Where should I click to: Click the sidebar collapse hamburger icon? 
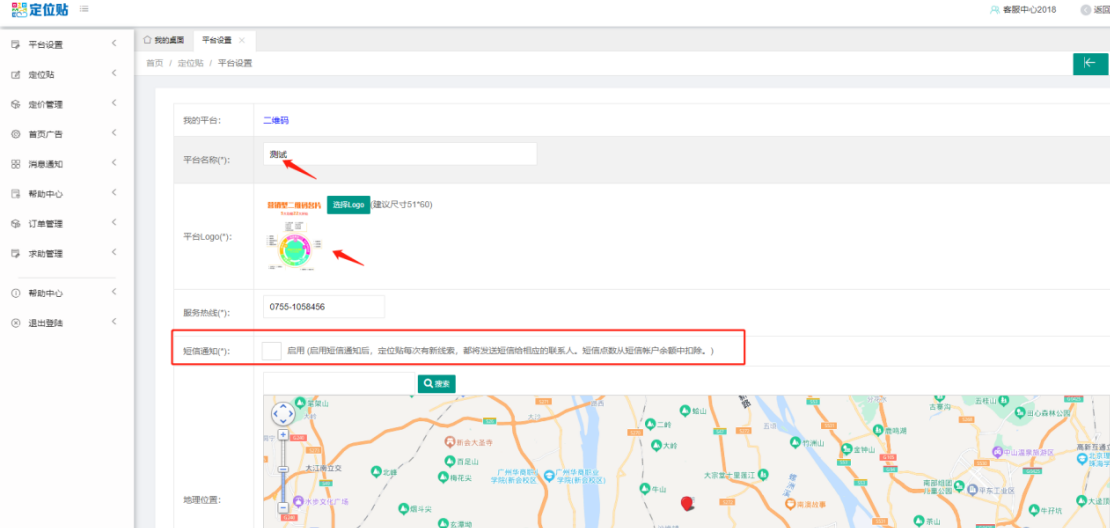82,9
